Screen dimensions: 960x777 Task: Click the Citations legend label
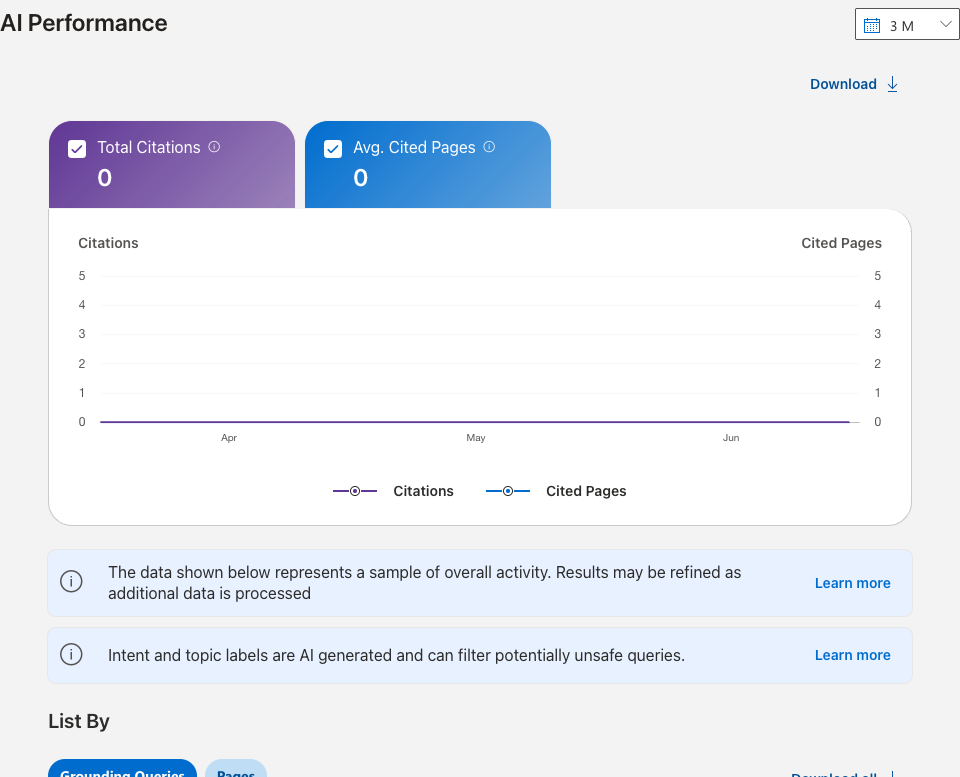click(424, 491)
